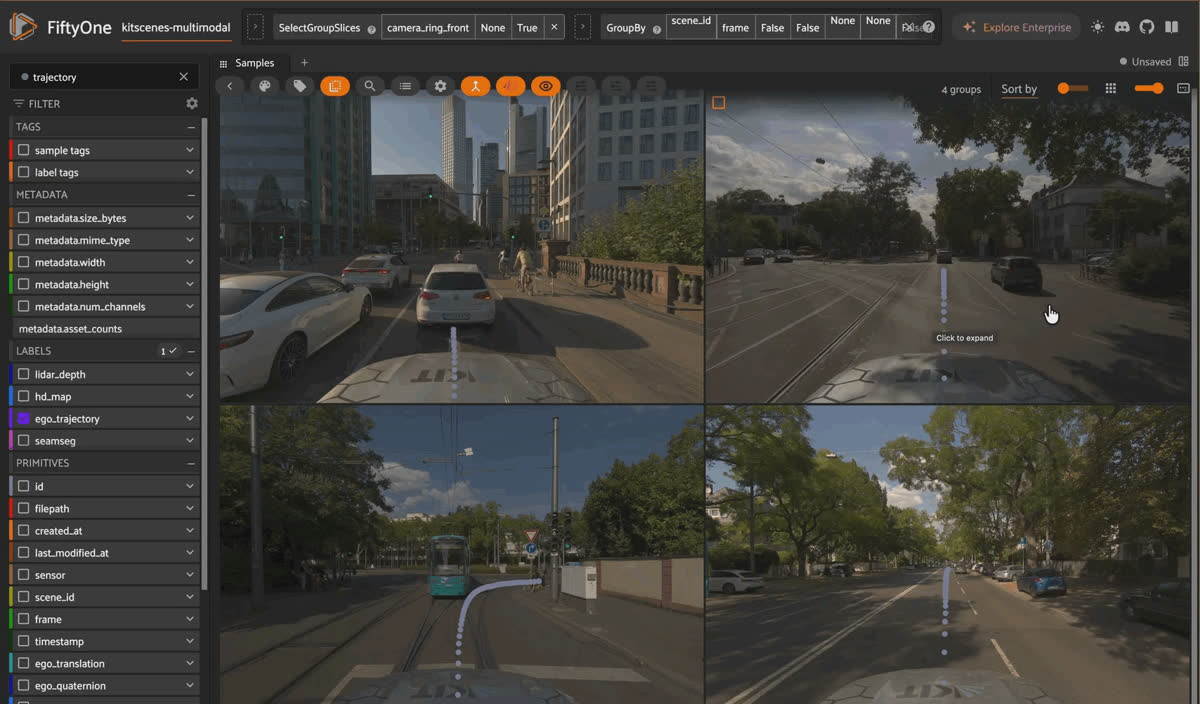The width and height of the screenshot is (1200, 704).
Task: Open the Sort by option
Action: coord(1019,89)
